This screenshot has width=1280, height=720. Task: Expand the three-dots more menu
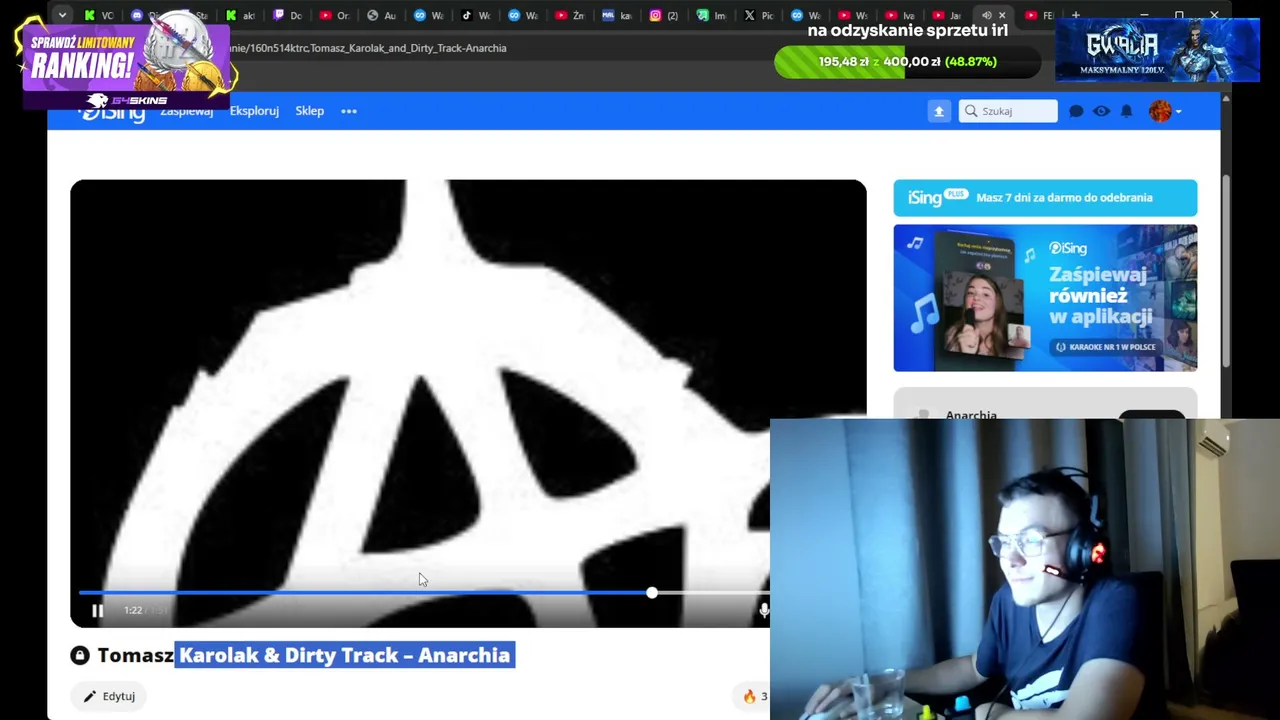click(349, 111)
